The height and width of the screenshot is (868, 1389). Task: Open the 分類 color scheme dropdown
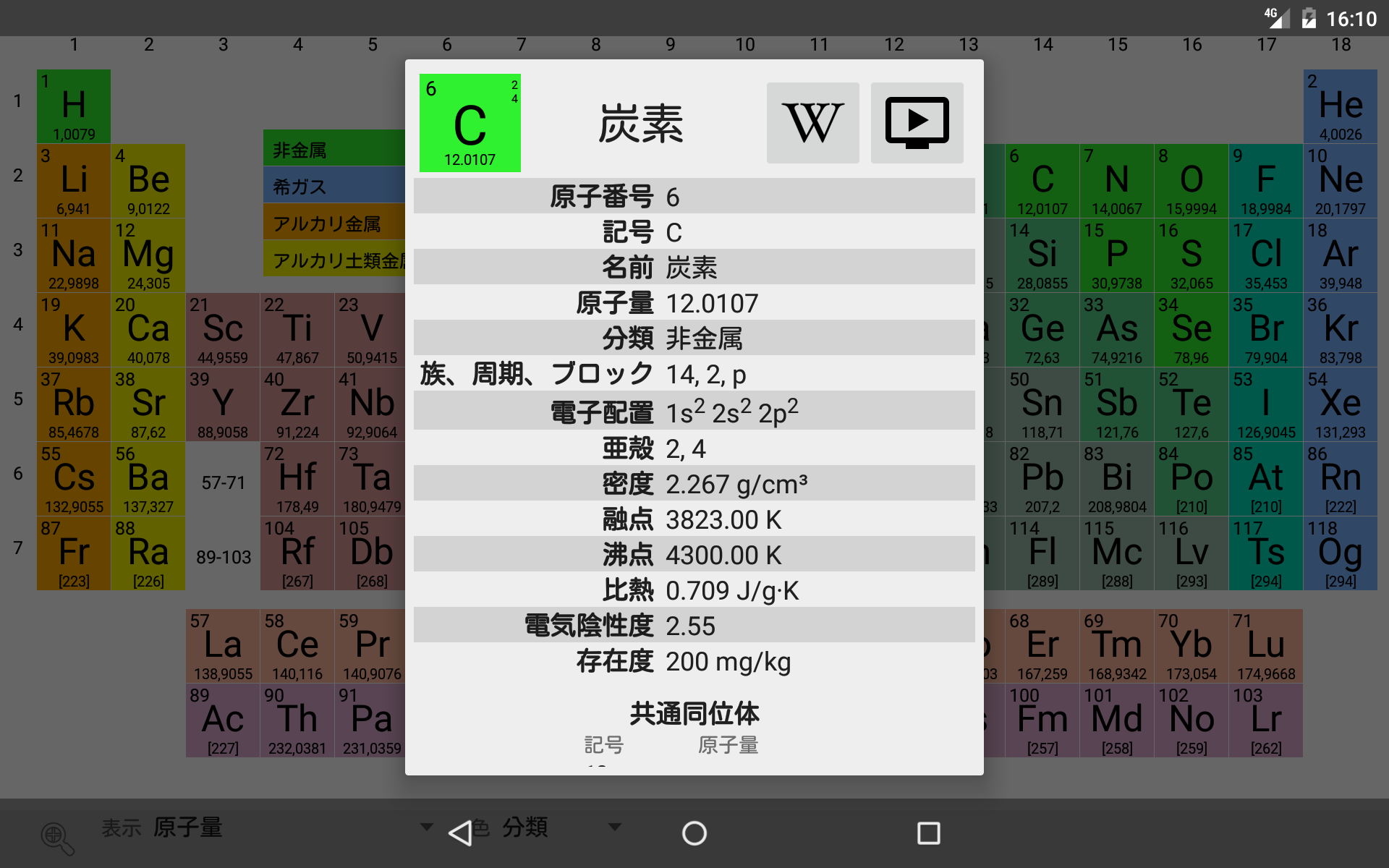525,827
